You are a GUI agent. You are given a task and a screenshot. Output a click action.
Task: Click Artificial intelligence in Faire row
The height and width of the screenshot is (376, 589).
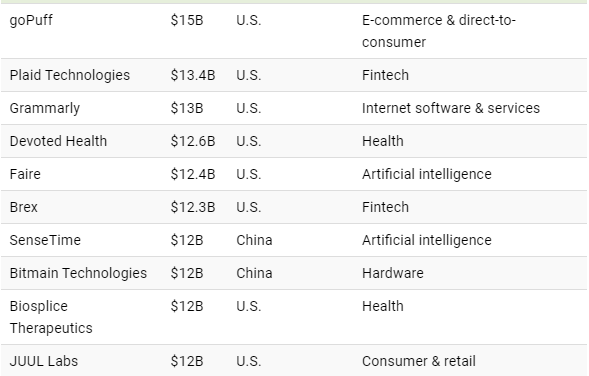coord(427,174)
